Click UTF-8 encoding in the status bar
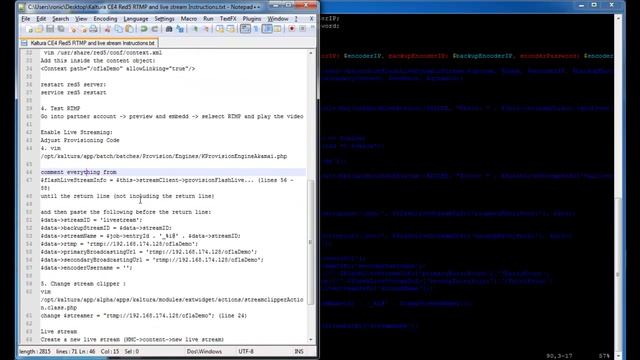The width and height of the screenshot is (640, 360). coord(246,351)
